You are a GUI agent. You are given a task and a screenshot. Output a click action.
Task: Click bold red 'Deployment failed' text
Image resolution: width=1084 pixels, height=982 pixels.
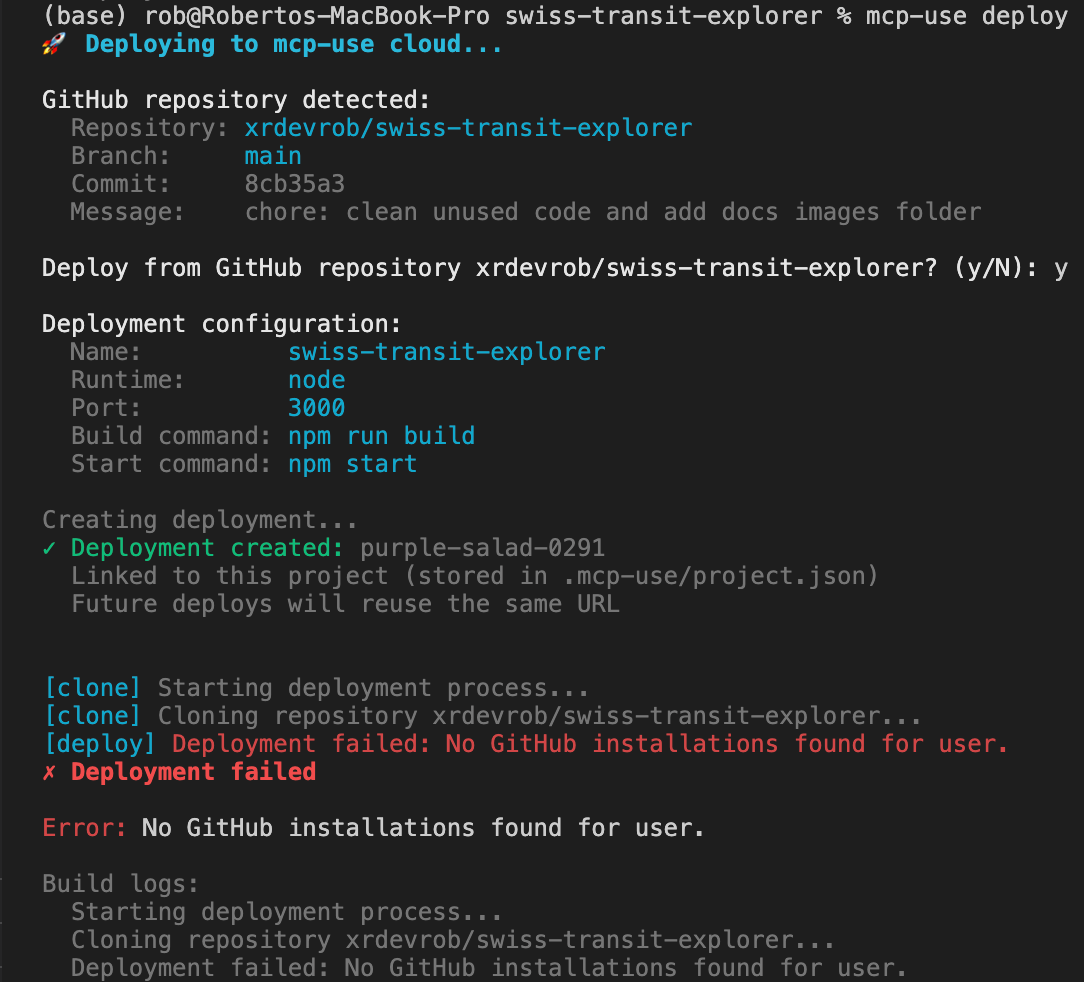coord(194,772)
